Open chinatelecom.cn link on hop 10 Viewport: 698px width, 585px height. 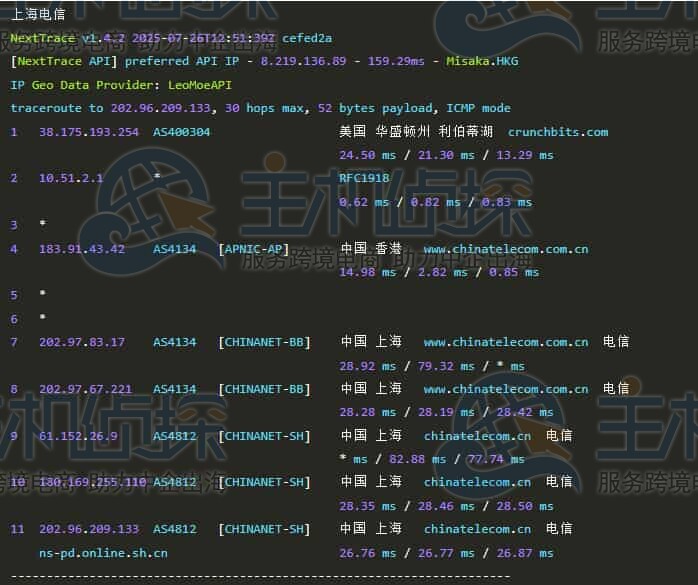click(477, 482)
